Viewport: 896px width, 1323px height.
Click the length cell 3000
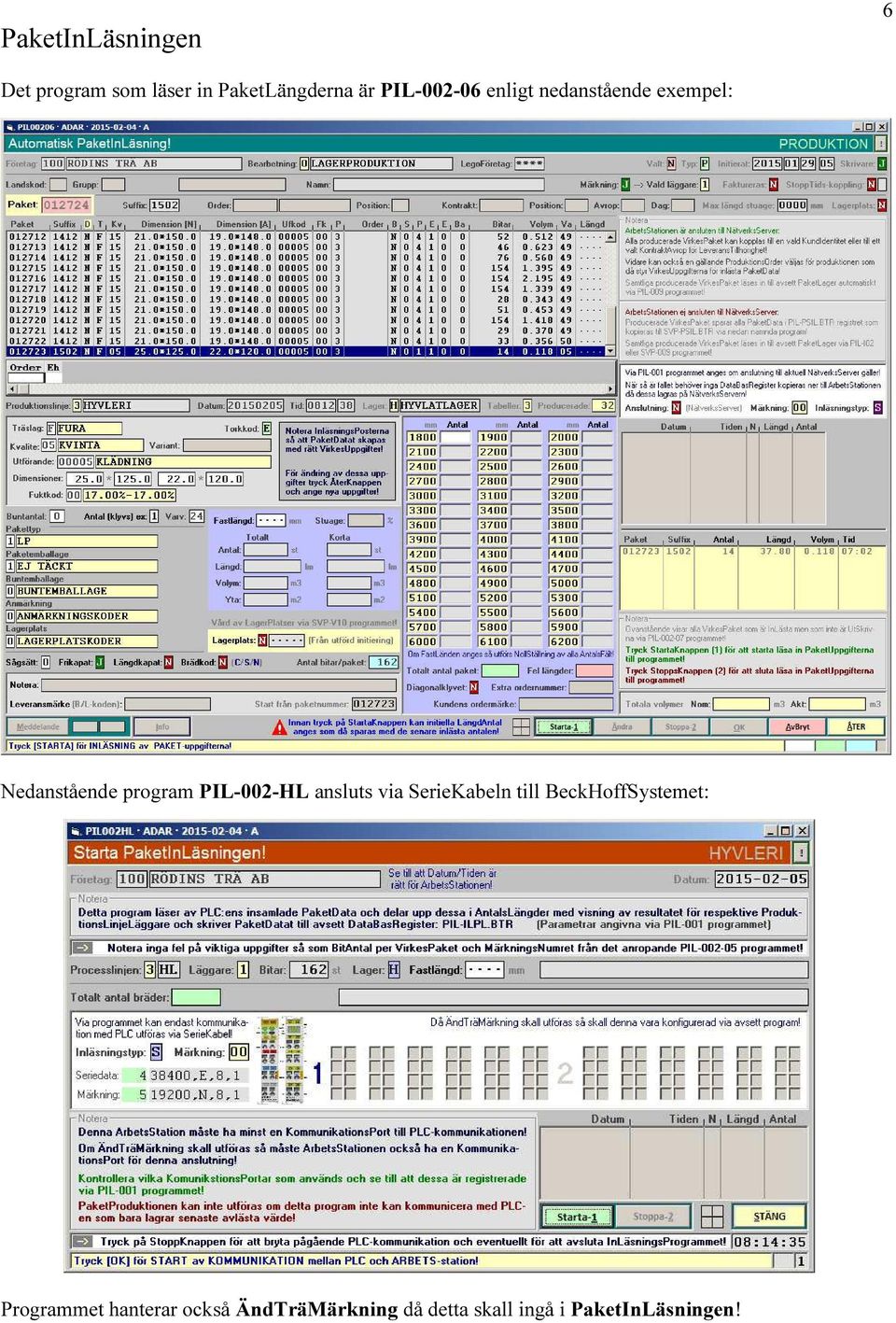[422, 496]
